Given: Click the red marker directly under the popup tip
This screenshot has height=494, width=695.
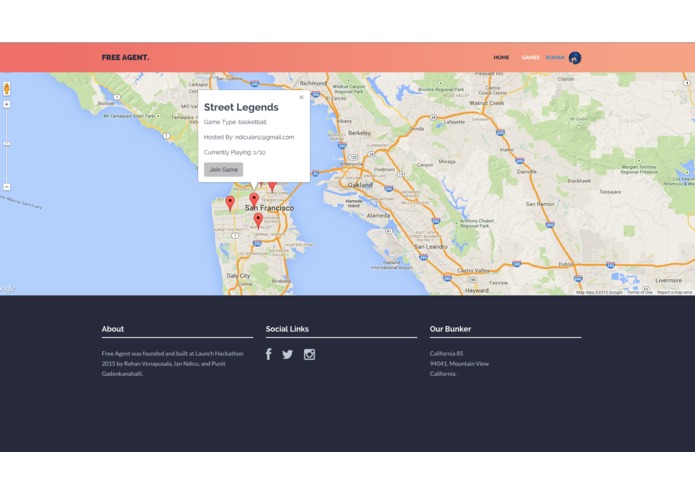Looking at the screenshot, I should pos(254,199).
